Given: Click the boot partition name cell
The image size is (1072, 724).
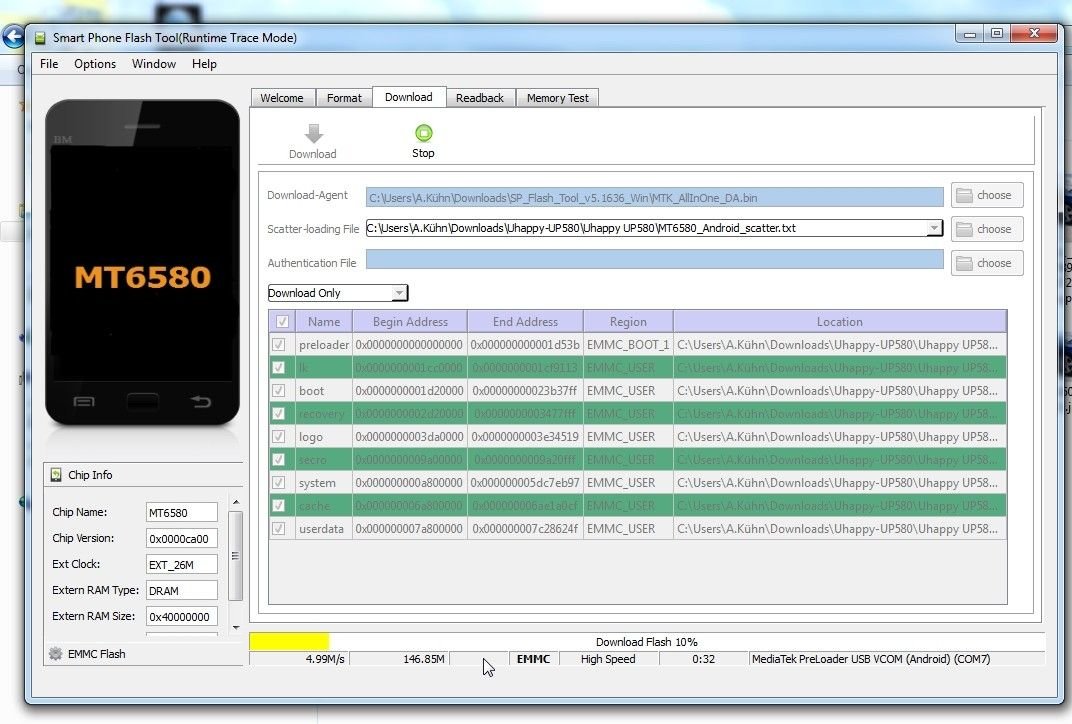Looking at the screenshot, I should click(x=323, y=390).
